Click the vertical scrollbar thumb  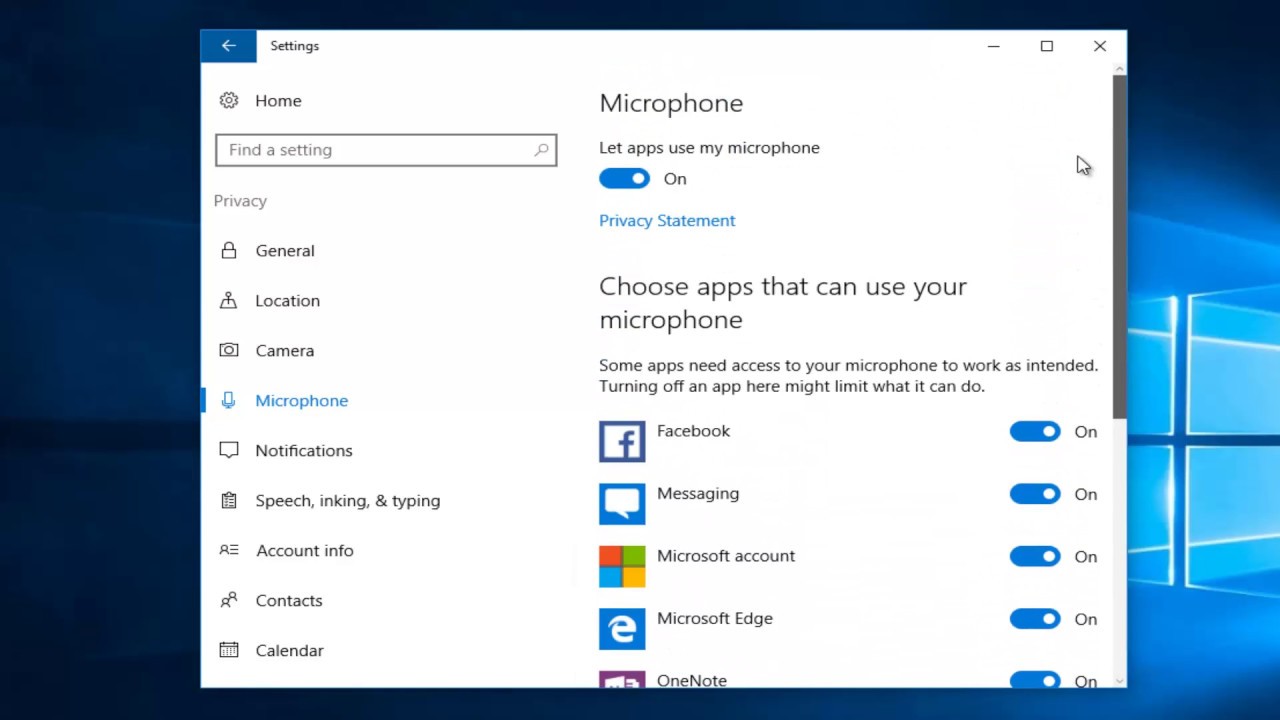tap(1119, 246)
